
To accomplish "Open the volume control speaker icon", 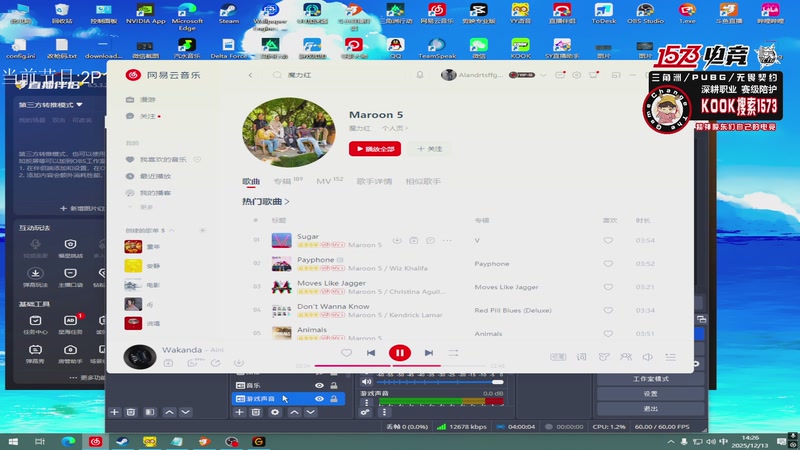I will point(647,357).
